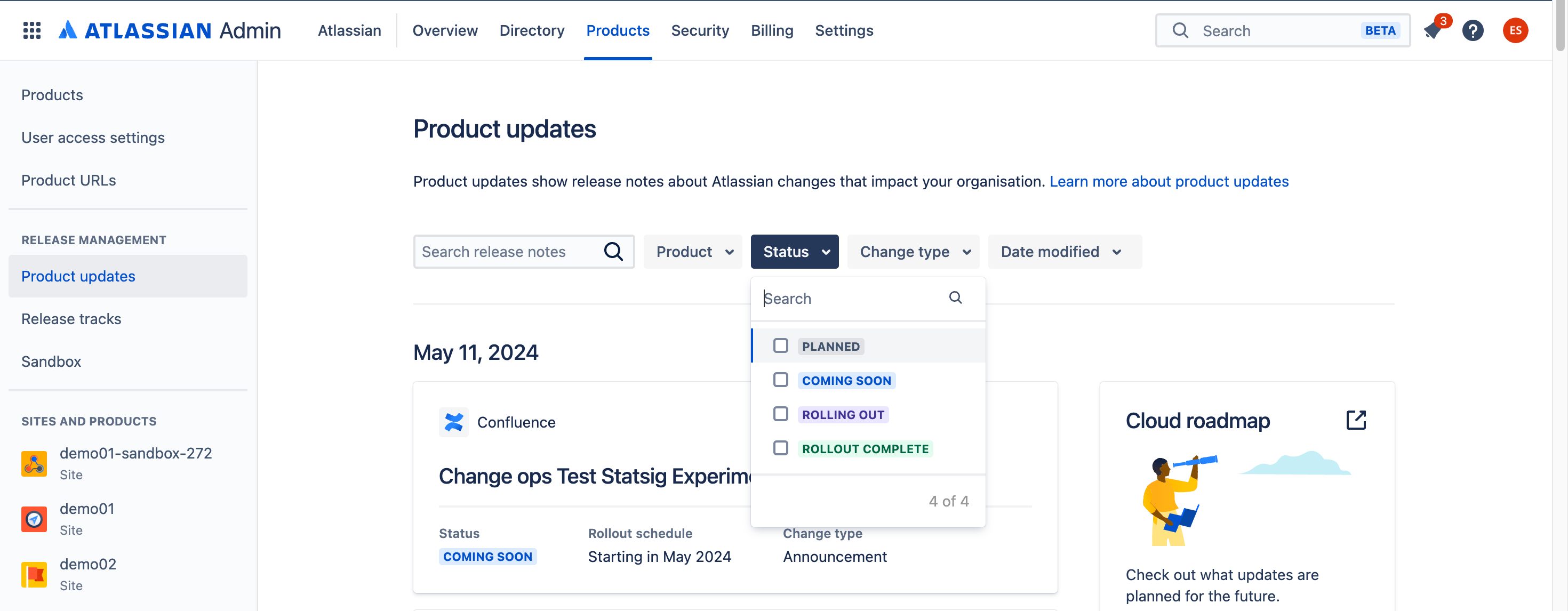Open the Product filter dropdown
The width and height of the screenshot is (1568, 611).
click(x=693, y=251)
